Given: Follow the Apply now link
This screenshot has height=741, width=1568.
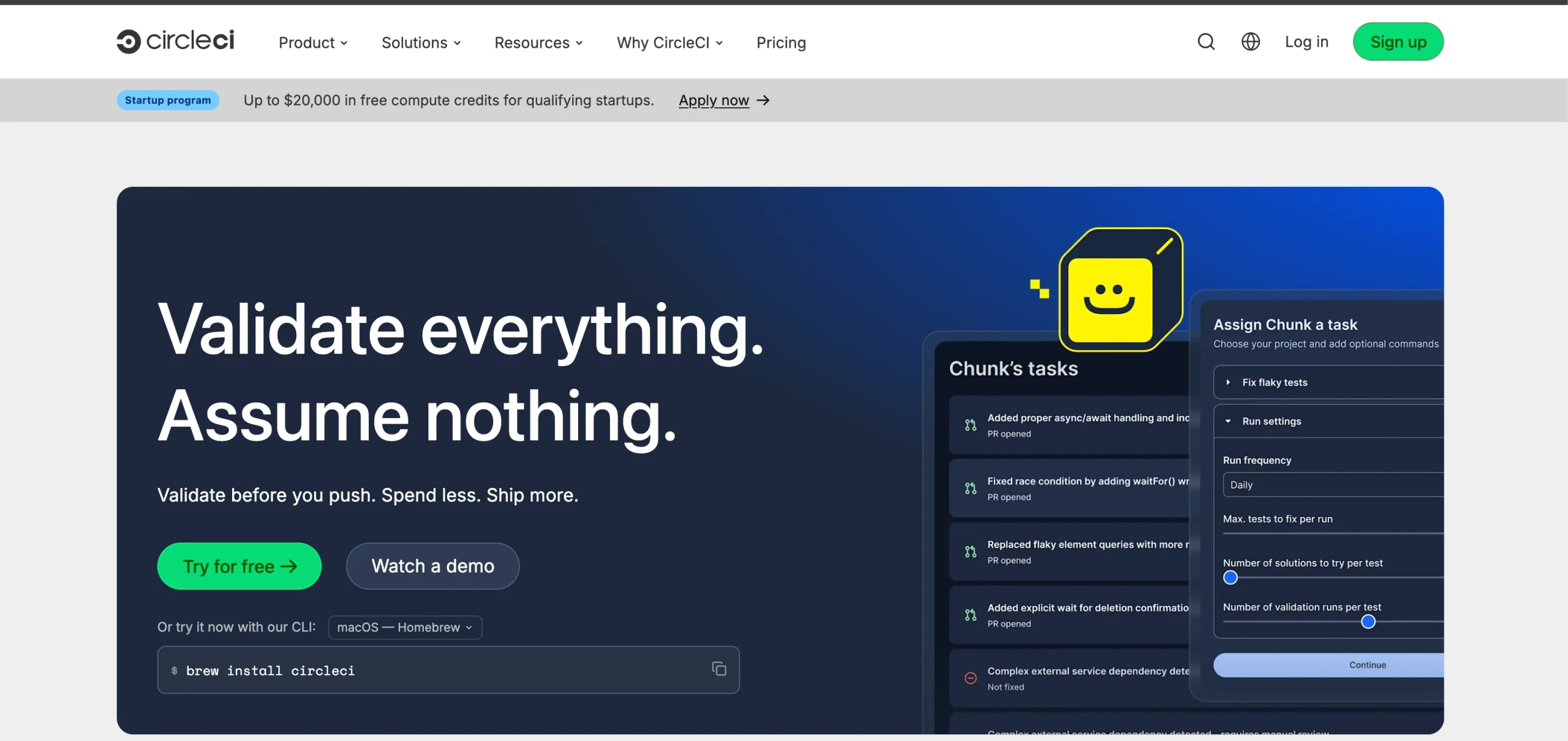Looking at the screenshot, I should pyautogui.click(x=714, y=100).
